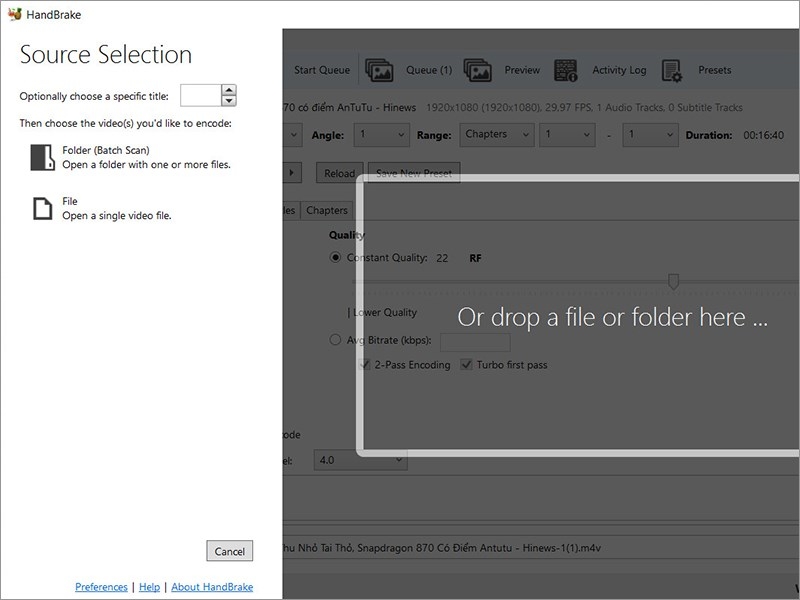Click the Constant Quality slider handle
The width and height of the screenshot is (800, 600).
[x=673, y=282]
